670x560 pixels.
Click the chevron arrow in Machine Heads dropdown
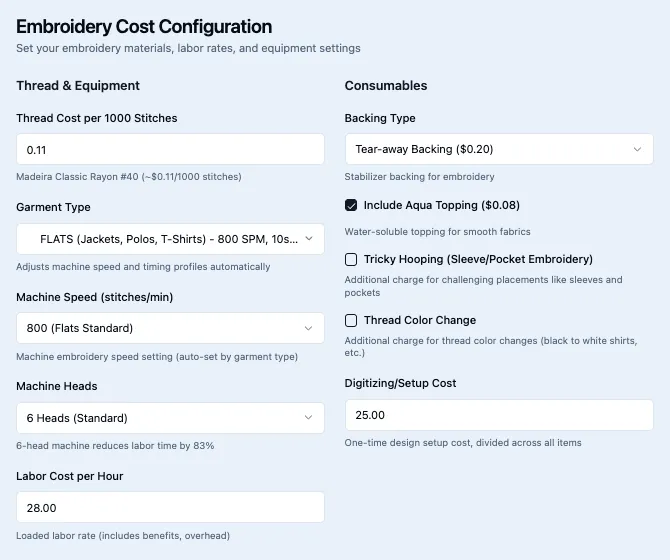click(x=308, y=418)
